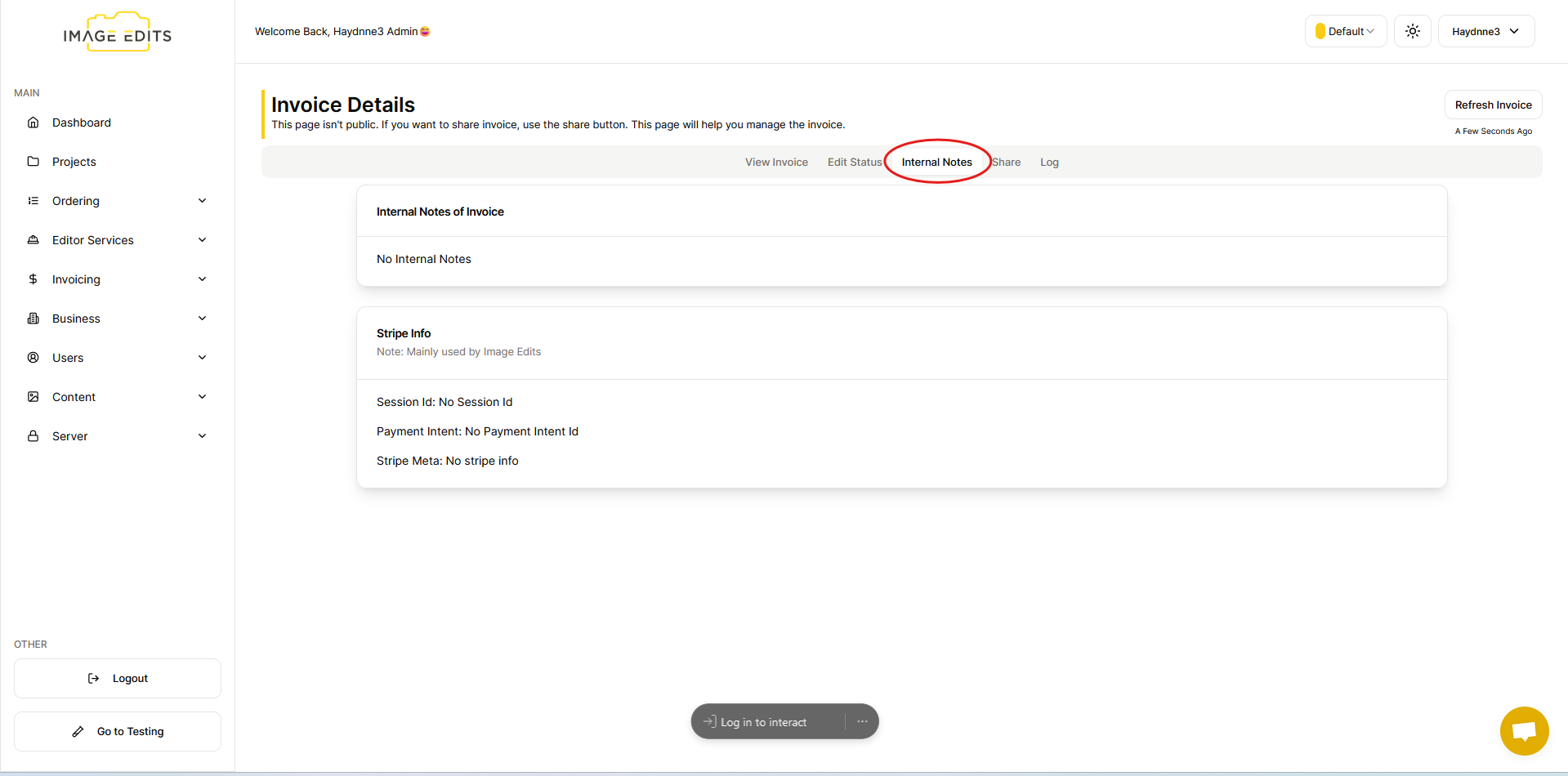This screenshot has height=776, width=1568.
Task: Click the Server lock icon
Action: point(34,436)
